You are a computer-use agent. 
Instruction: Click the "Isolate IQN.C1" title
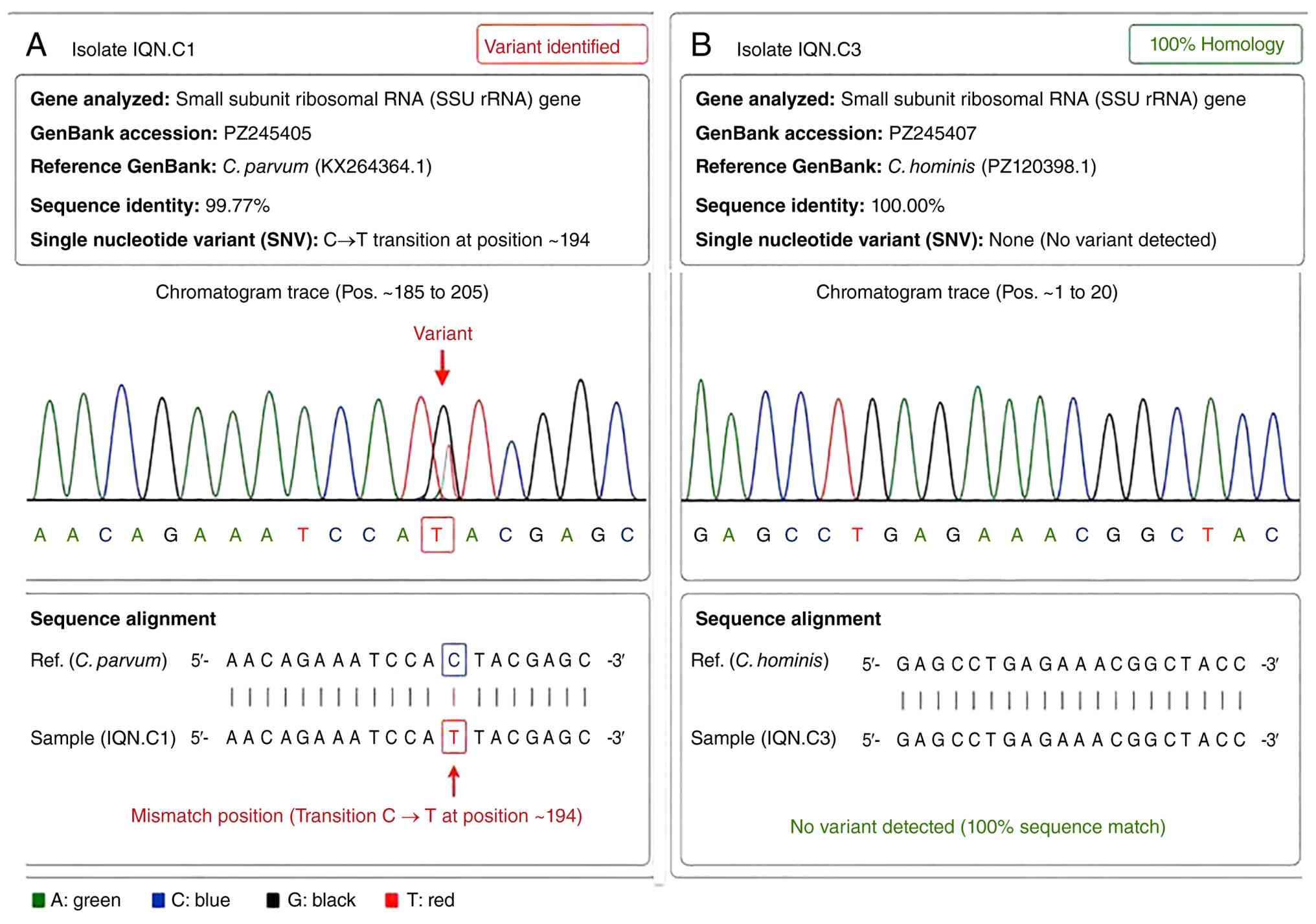pos(133,49)
